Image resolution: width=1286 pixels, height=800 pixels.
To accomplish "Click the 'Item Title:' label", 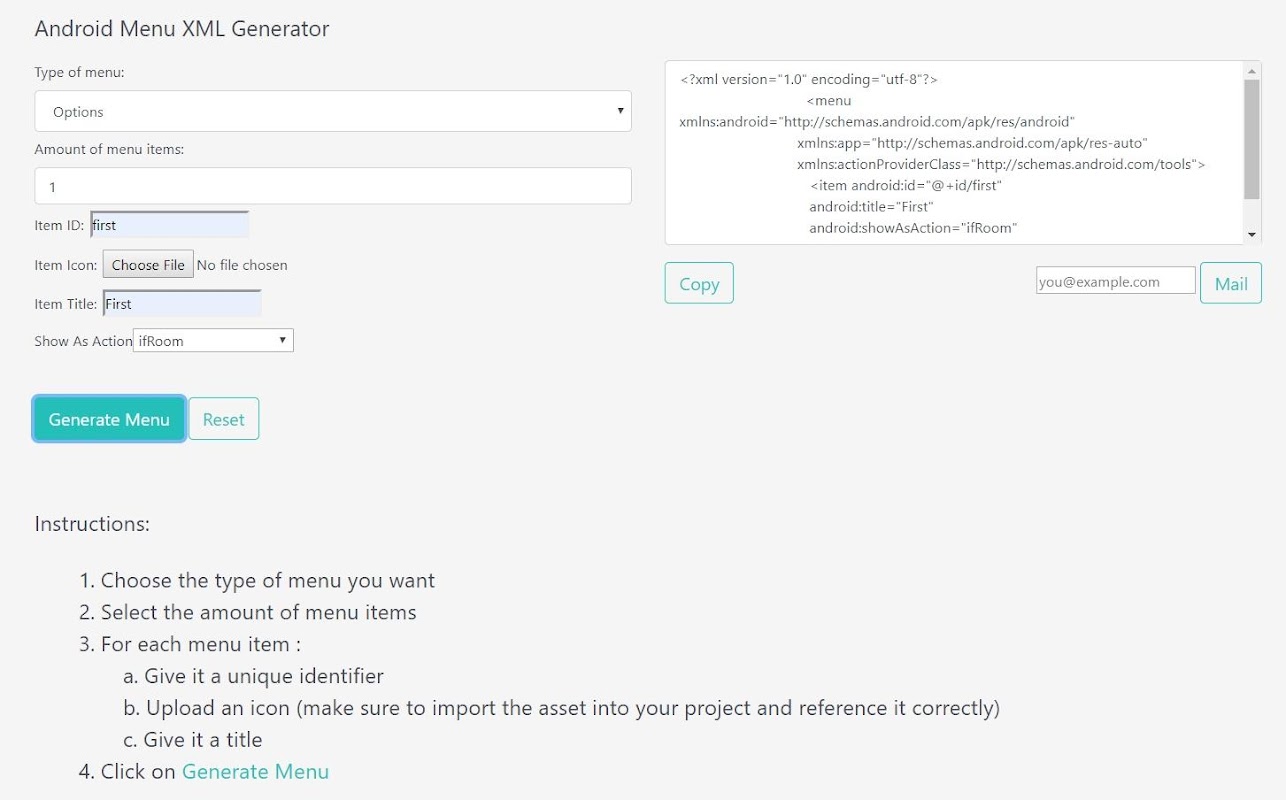I will tap(66, 304).
